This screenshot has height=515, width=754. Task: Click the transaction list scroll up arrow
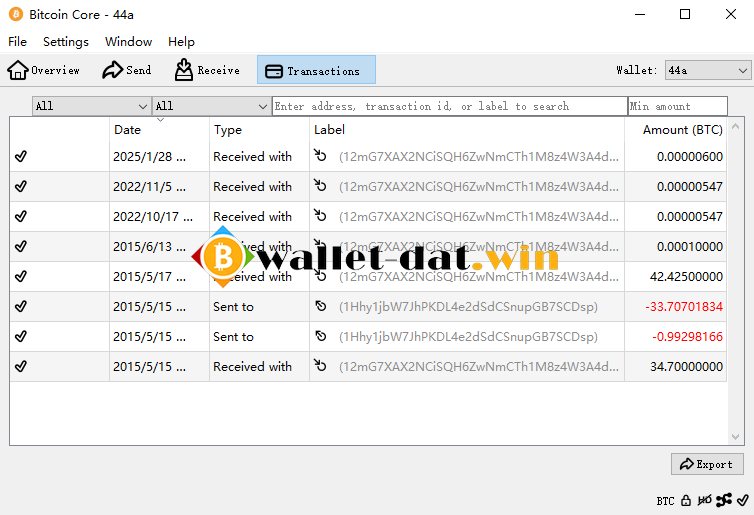click(x=735, y=126)
